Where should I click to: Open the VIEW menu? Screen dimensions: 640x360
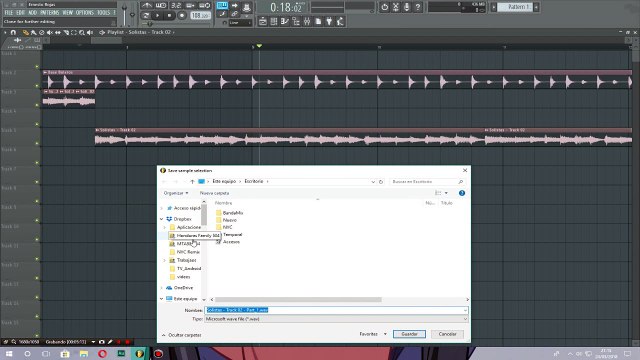pos(67,13)
